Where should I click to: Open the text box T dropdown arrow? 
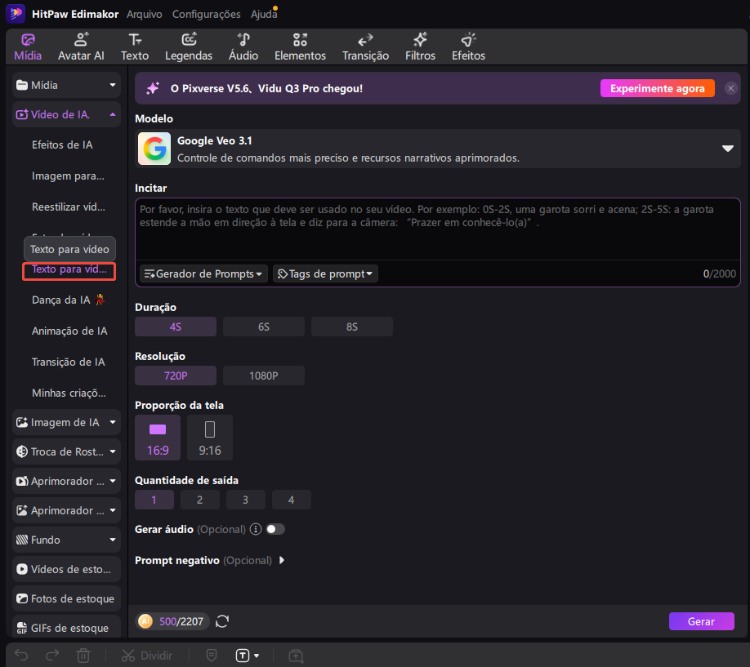coord(257,656)
